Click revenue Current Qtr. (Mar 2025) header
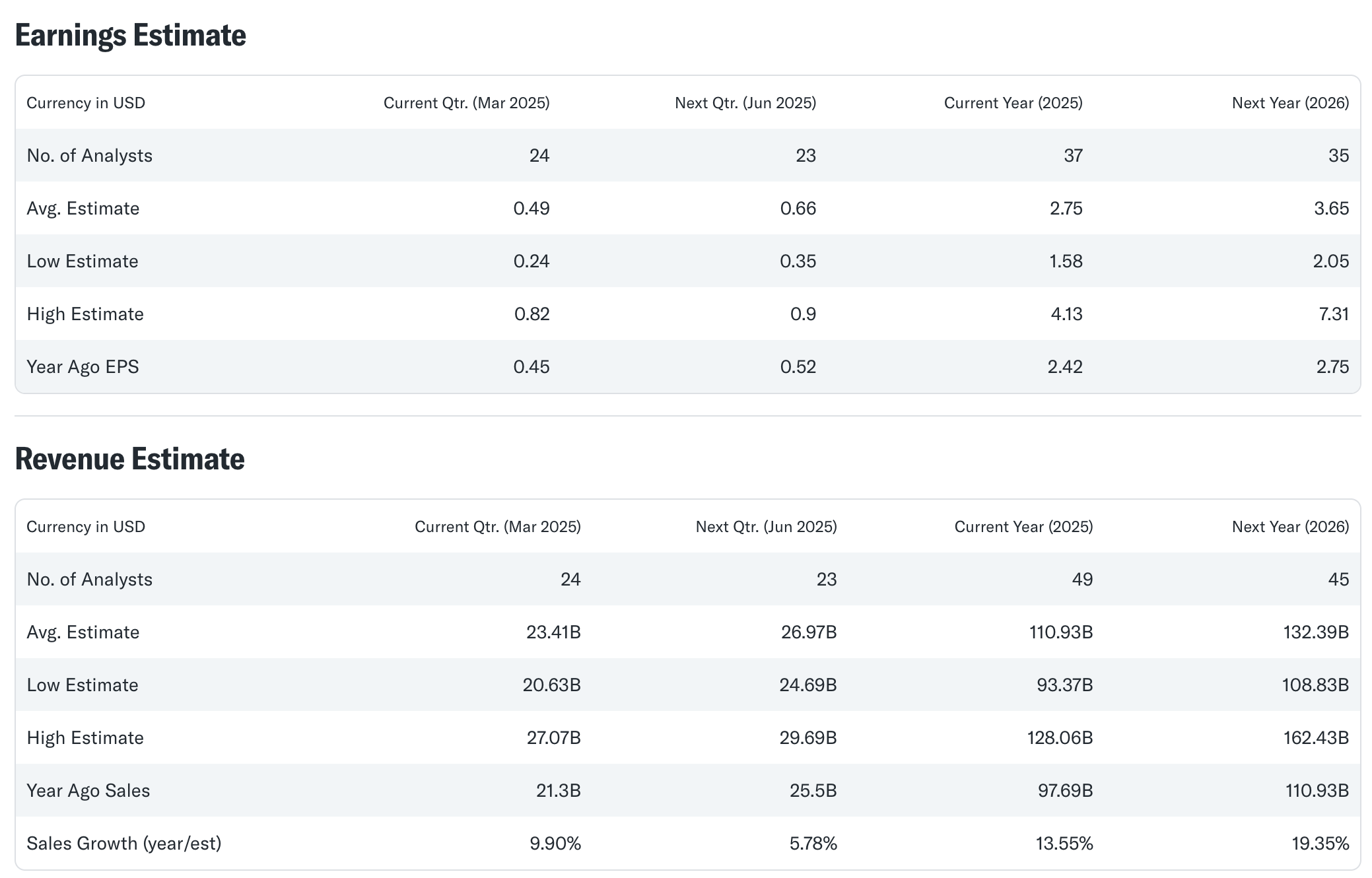The height and width of the screenshot is (878, 1372). 497,527
